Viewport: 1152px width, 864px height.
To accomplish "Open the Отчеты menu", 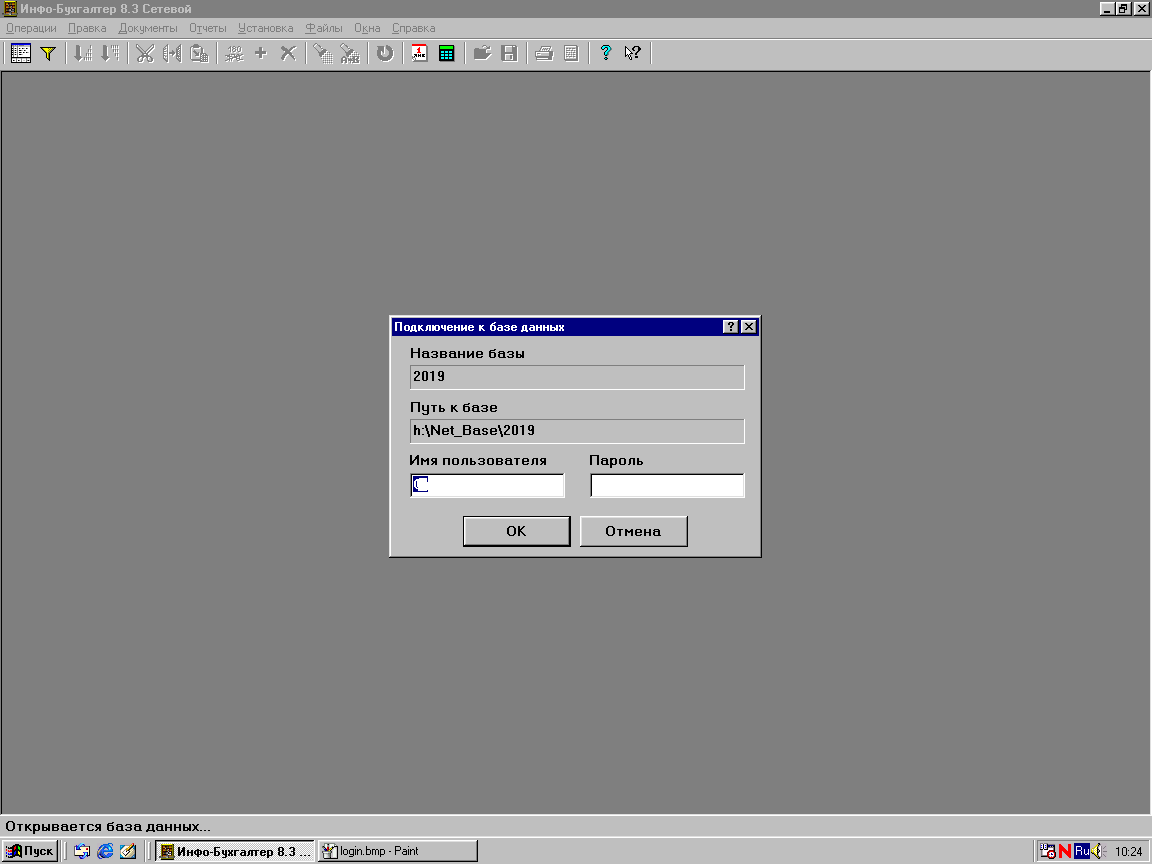I will pyautogui.click(x=208, y=28).
